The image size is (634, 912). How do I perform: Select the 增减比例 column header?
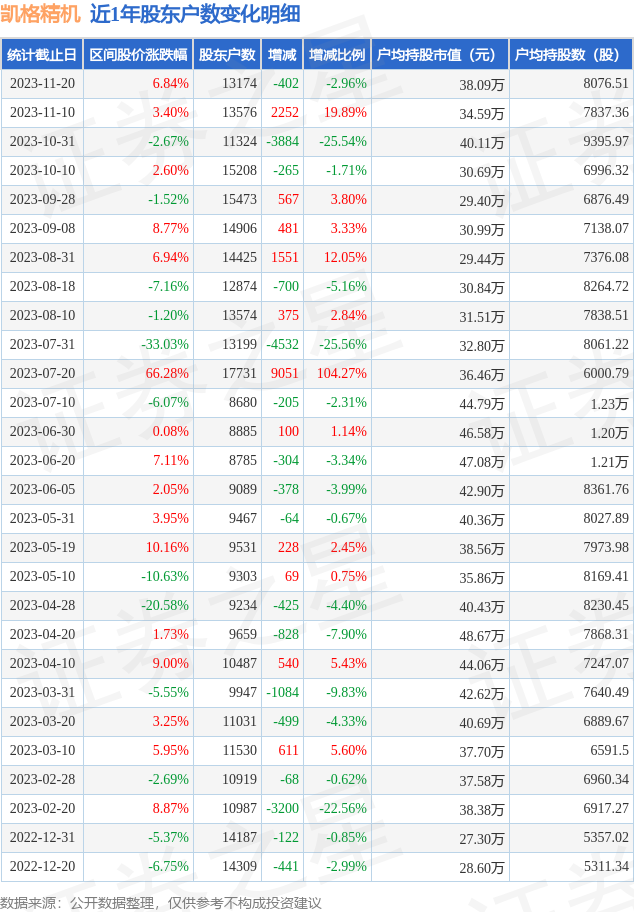(x=337, y=55)
